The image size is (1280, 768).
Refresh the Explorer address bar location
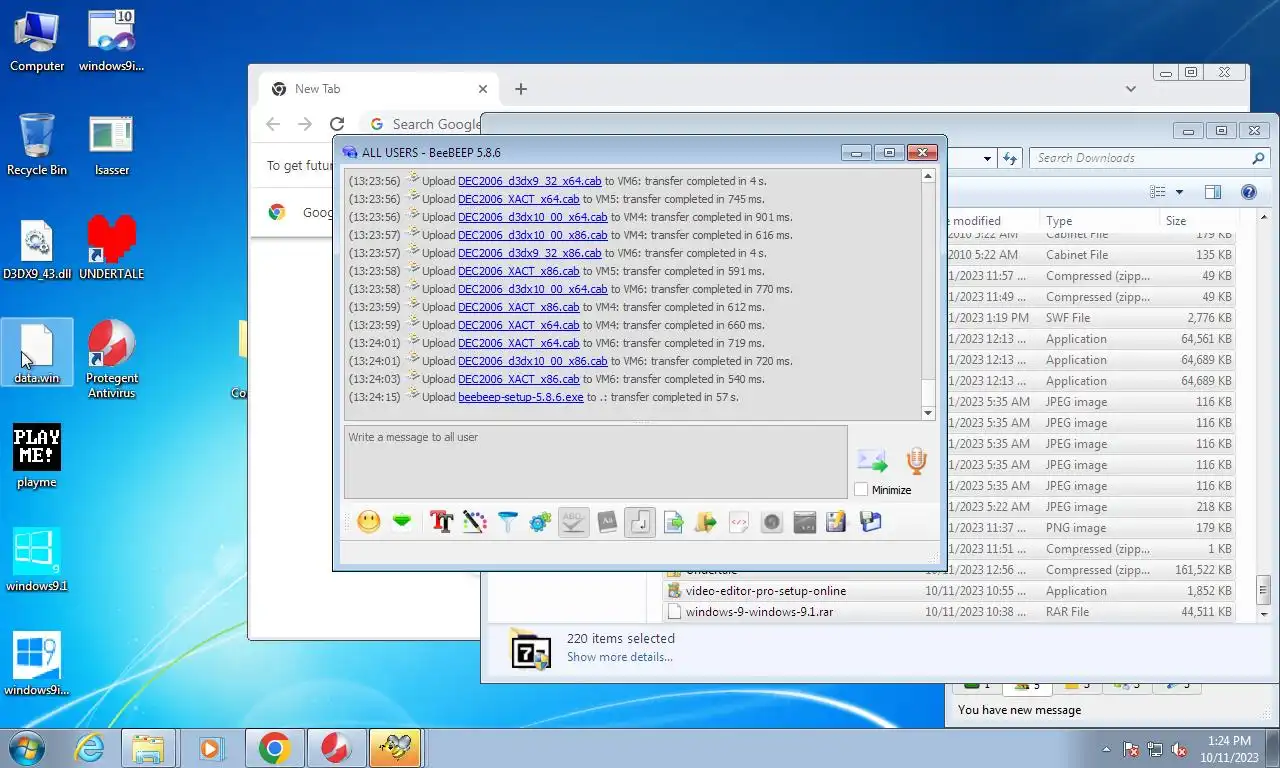1011,158
